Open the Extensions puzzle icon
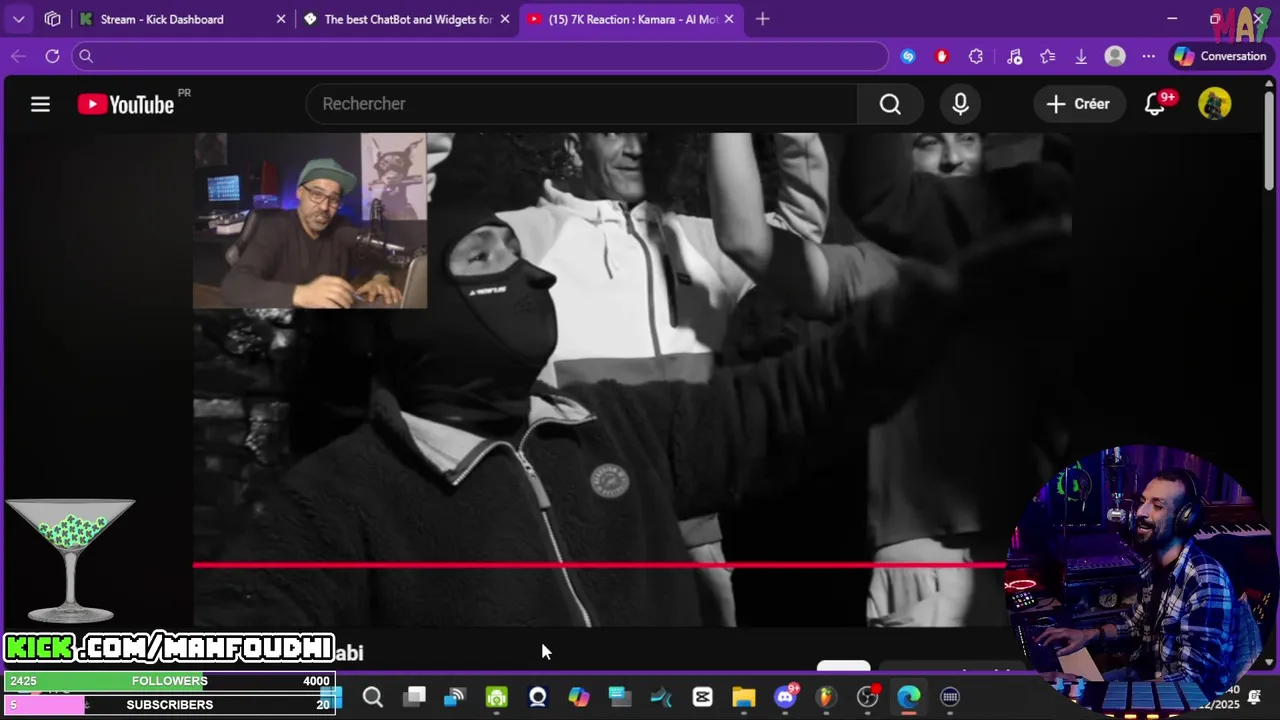The height and width of the screenshot is (720, 1280). [976, 56]
